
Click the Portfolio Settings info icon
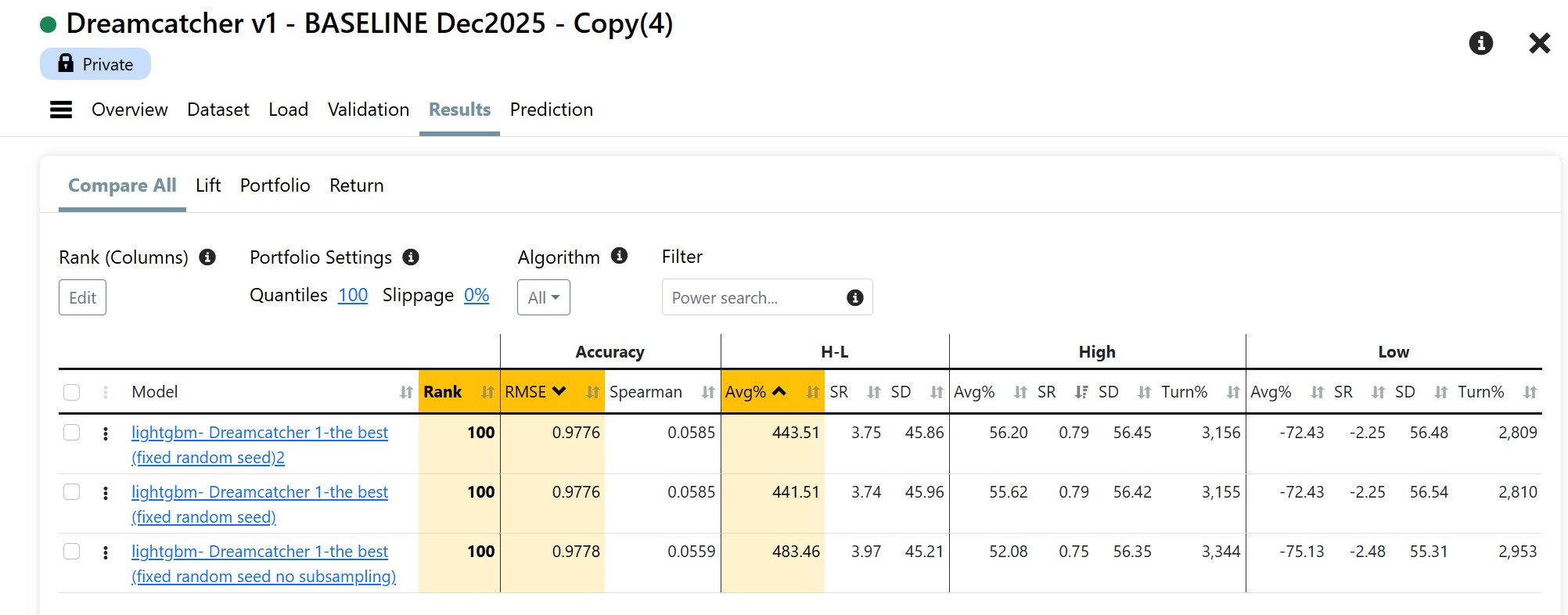click(411, 257)
